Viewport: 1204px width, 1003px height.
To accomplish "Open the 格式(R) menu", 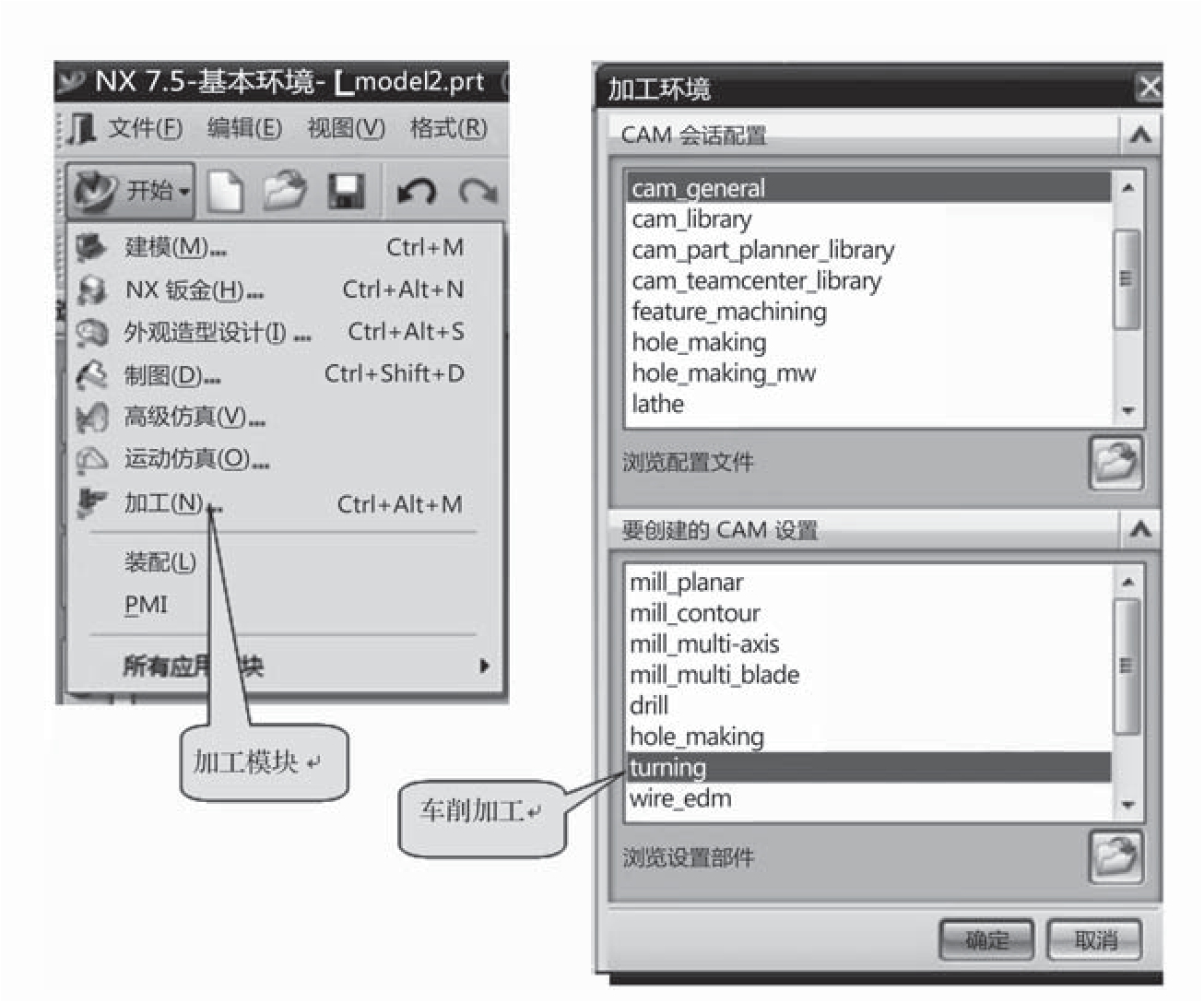I will click(448, 128).
